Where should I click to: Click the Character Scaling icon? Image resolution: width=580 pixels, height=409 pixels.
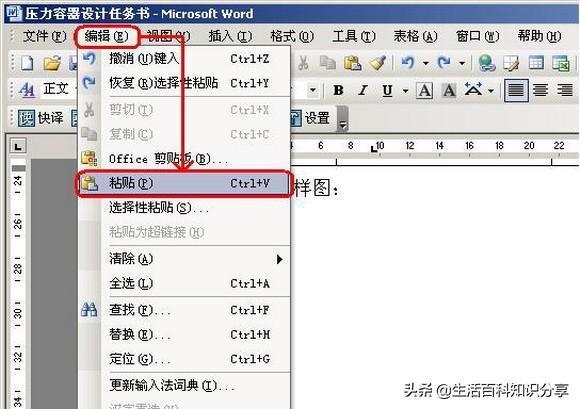[473, 89]
